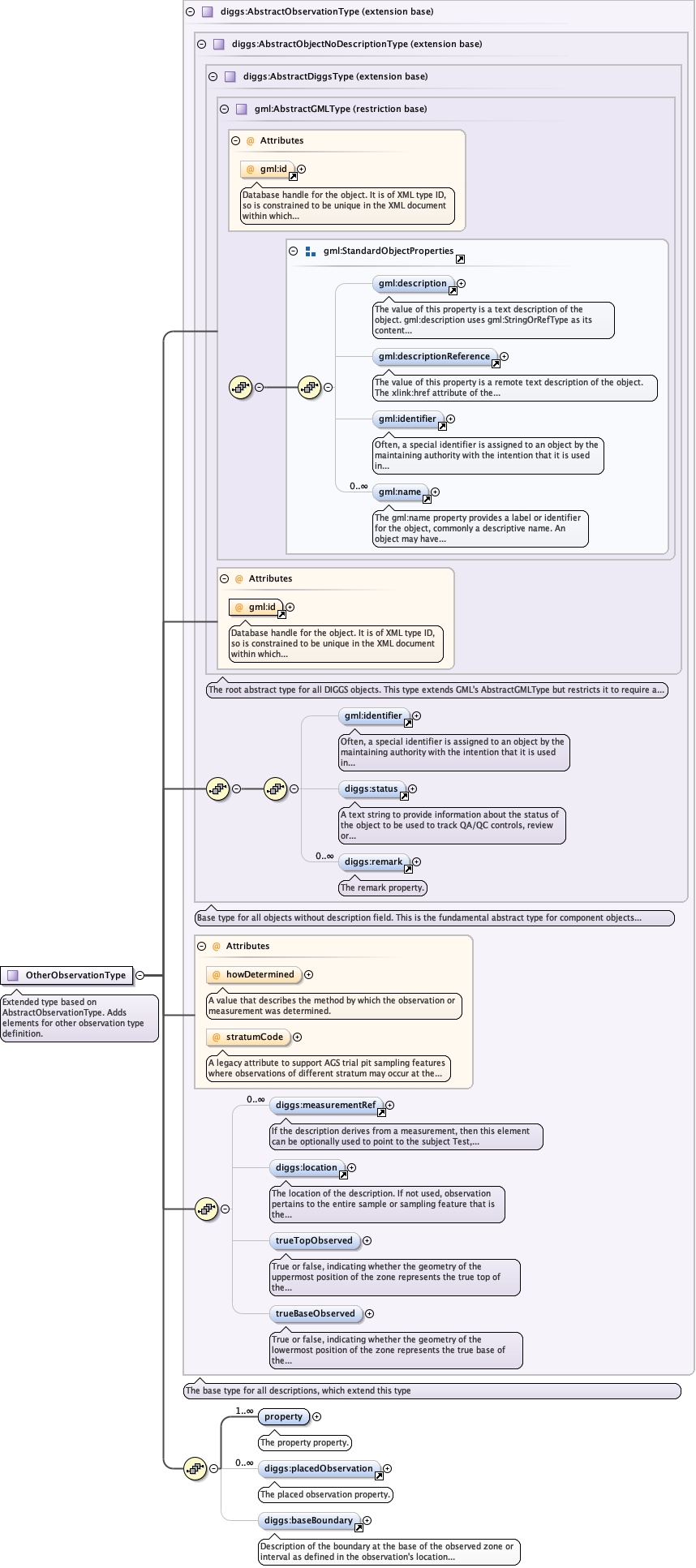Collapse the gml:StandardObjectProperties group
696x1568 pixels.
point(294,251)
